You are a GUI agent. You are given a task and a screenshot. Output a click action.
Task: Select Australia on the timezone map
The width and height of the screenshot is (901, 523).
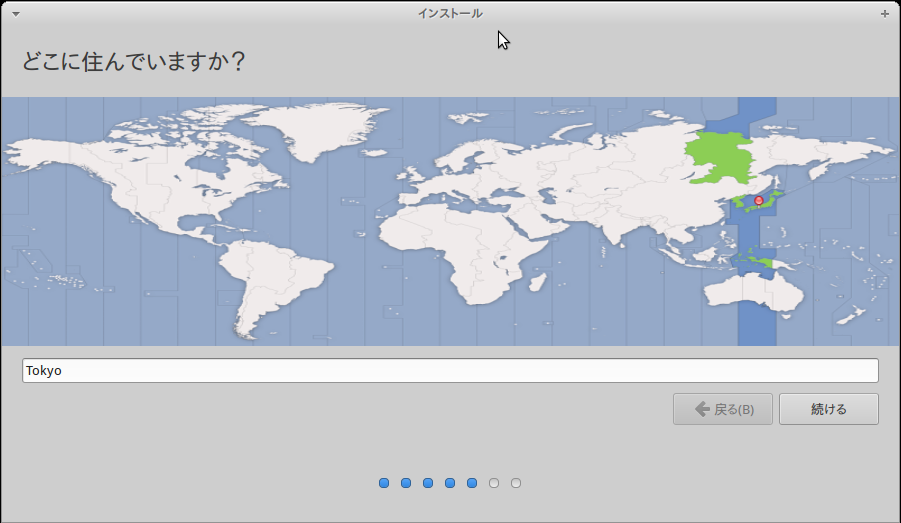(754, 293)
